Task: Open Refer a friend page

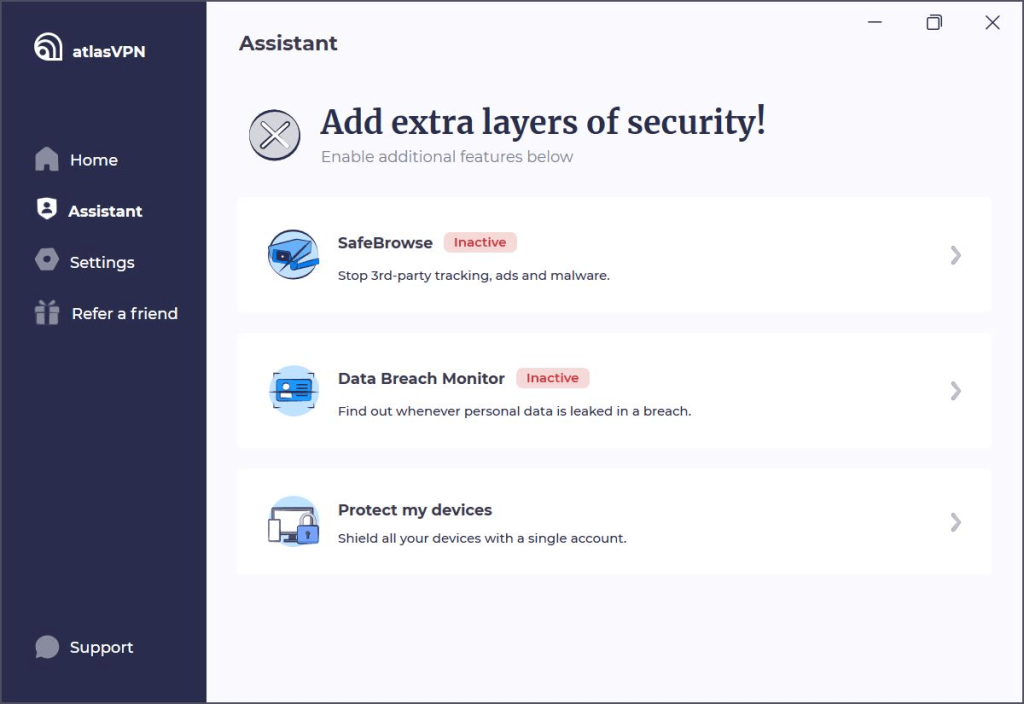Action: coord(125,313)
